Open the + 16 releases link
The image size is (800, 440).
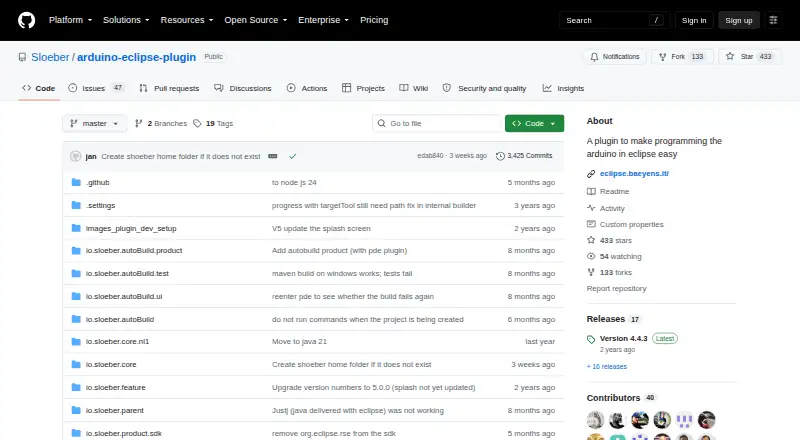[607, 366]
